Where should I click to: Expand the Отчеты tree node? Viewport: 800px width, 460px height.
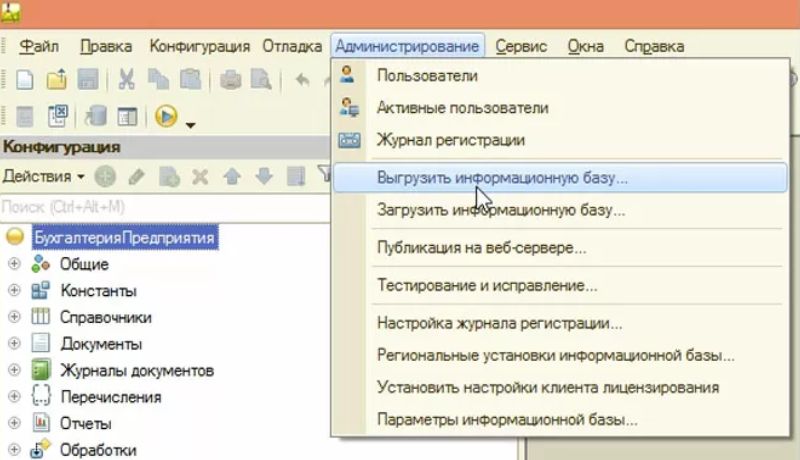[14, 423]
